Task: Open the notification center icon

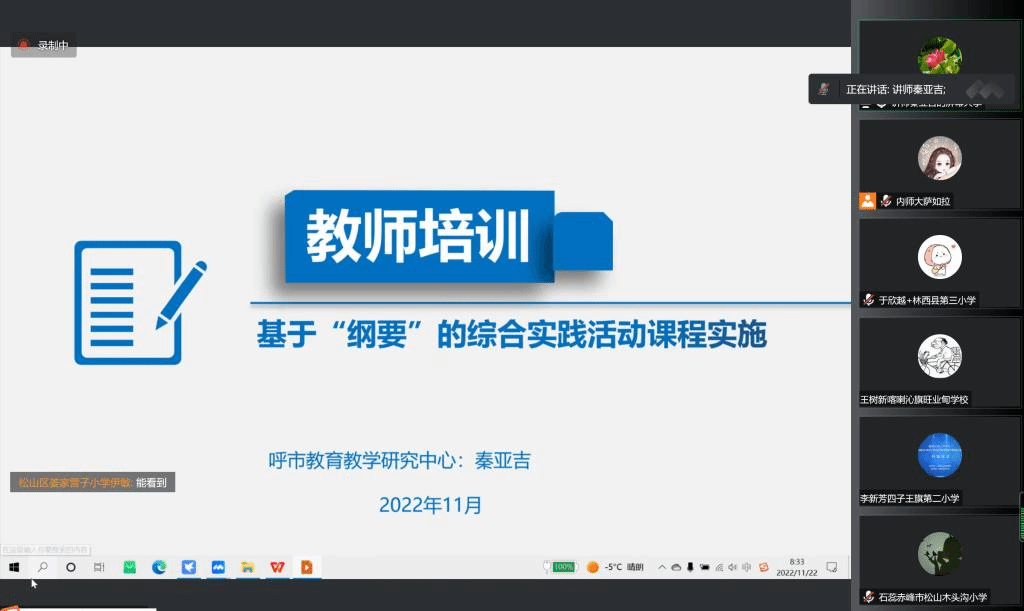Action: click(830, 567)
